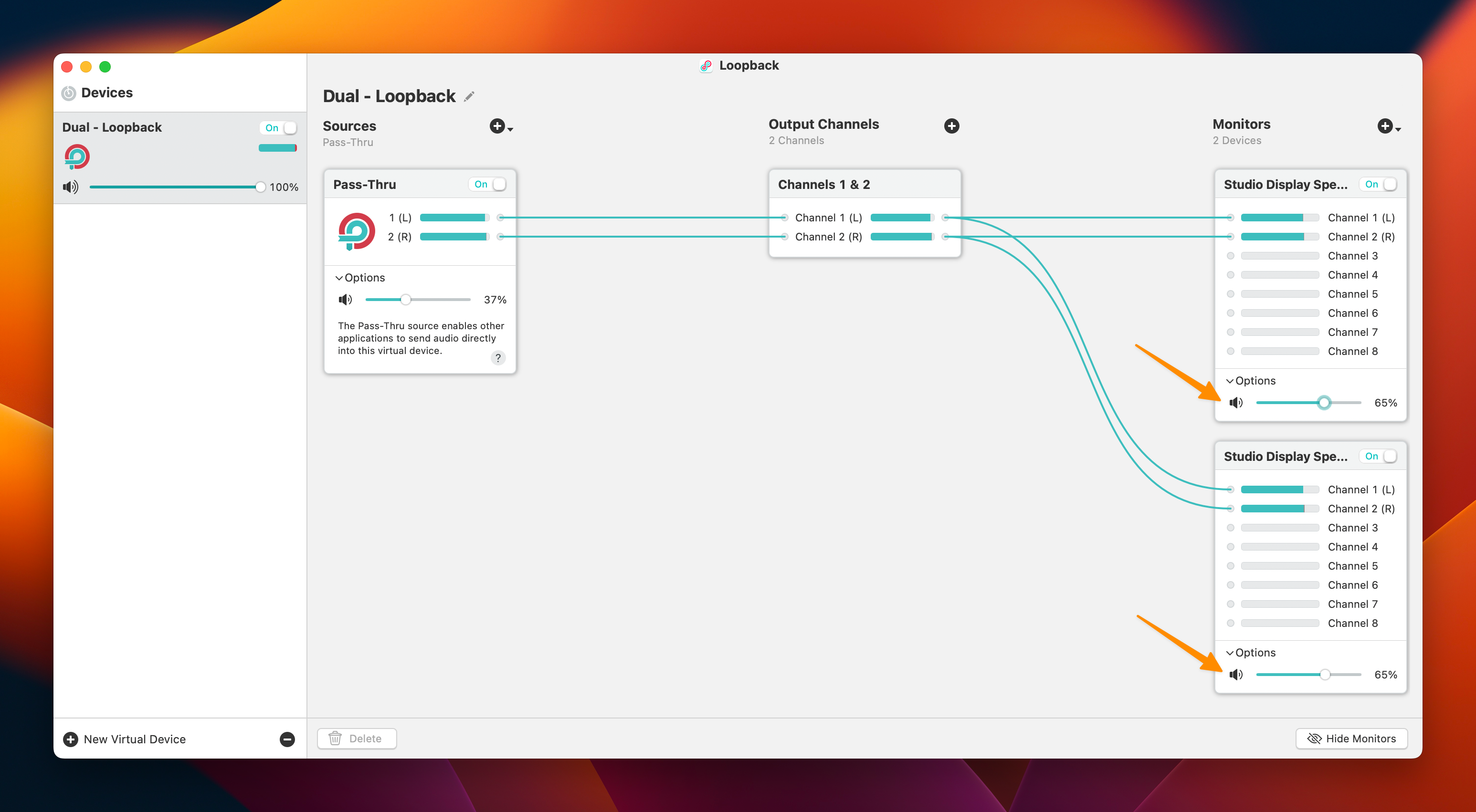This screenshot has width=1476, height=812.
Task: Click the Sources heading
Action: [349, 126]
